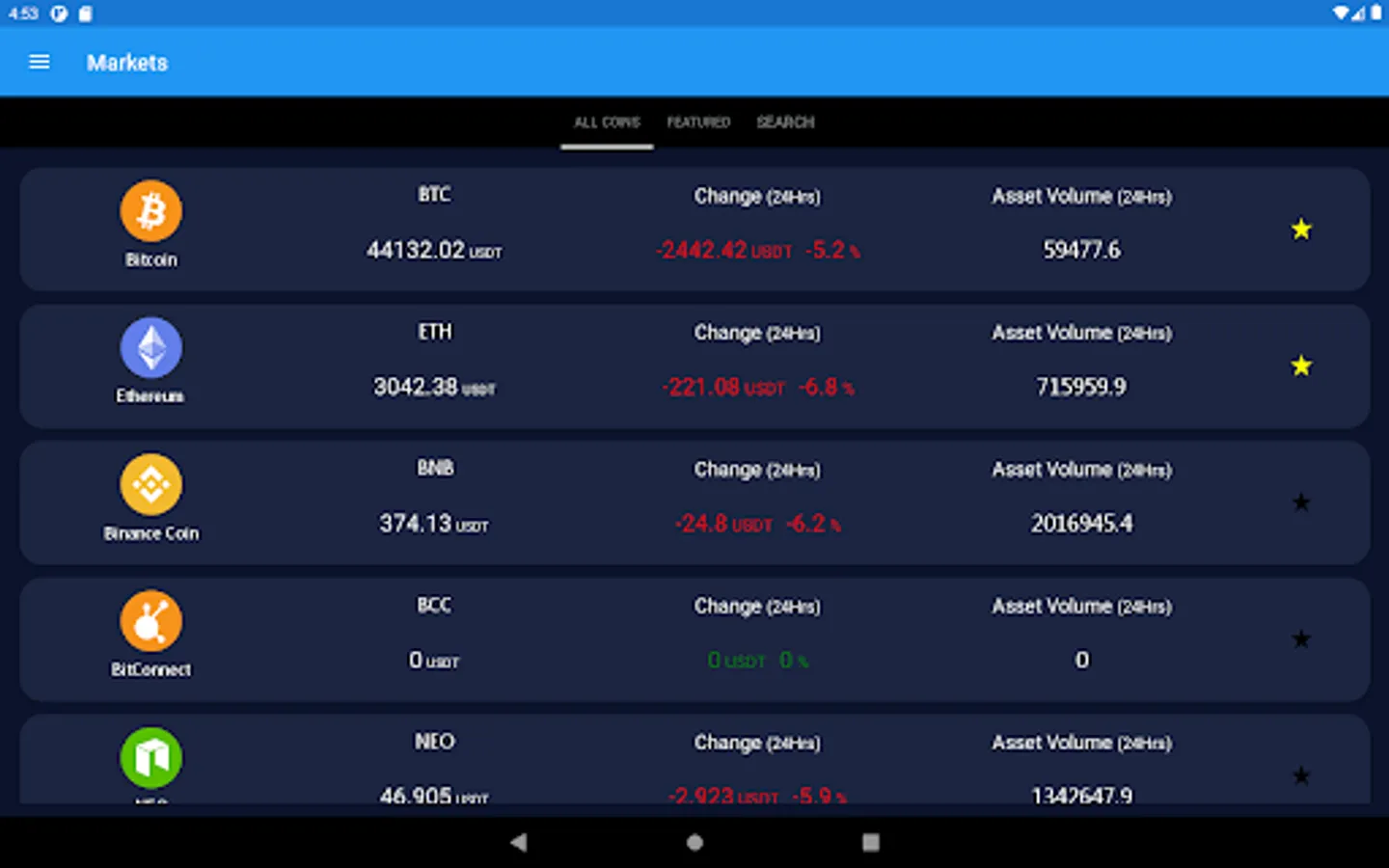Tap the BitConnect coin logo
The height and width of the screenshot is (868, 1389).
[x=151, y=621]
